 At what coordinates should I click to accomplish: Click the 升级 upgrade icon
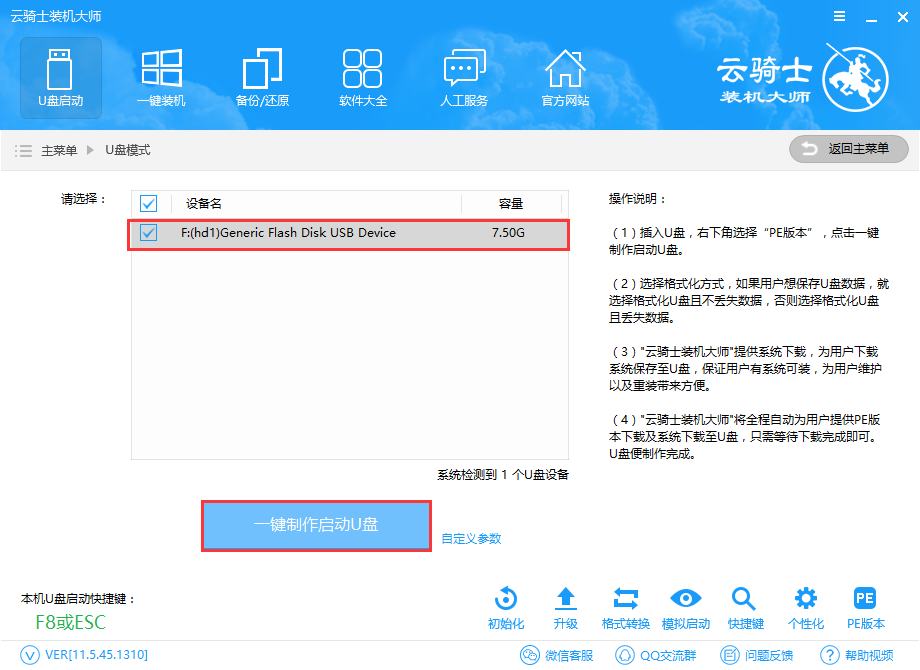565,607
